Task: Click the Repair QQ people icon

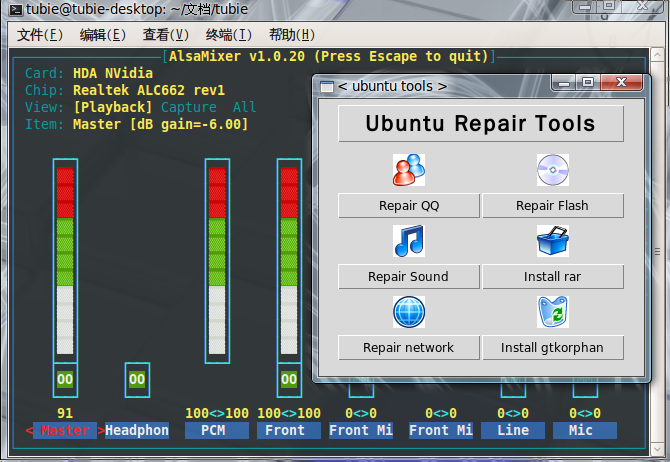Action: (x=409, y=170)
